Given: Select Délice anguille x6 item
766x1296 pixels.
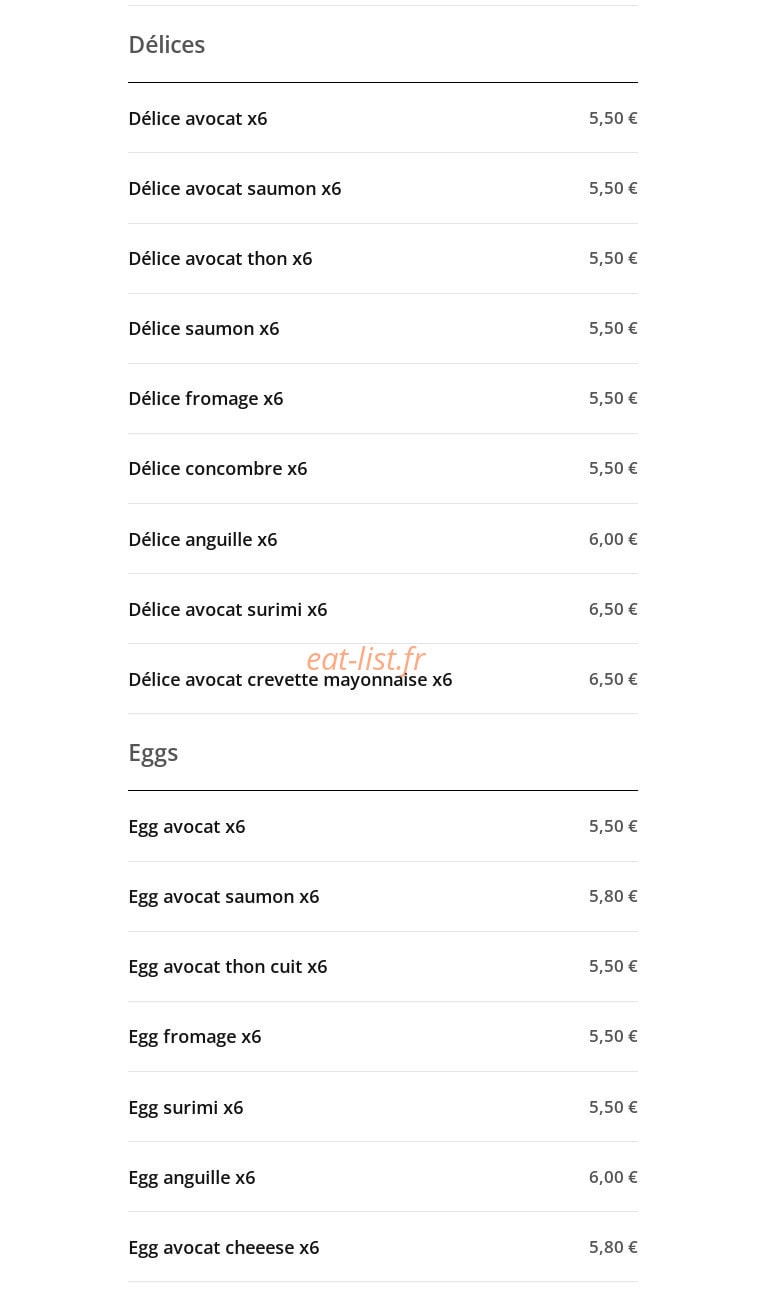Looking at the screenshot, I should click(383, 539).
